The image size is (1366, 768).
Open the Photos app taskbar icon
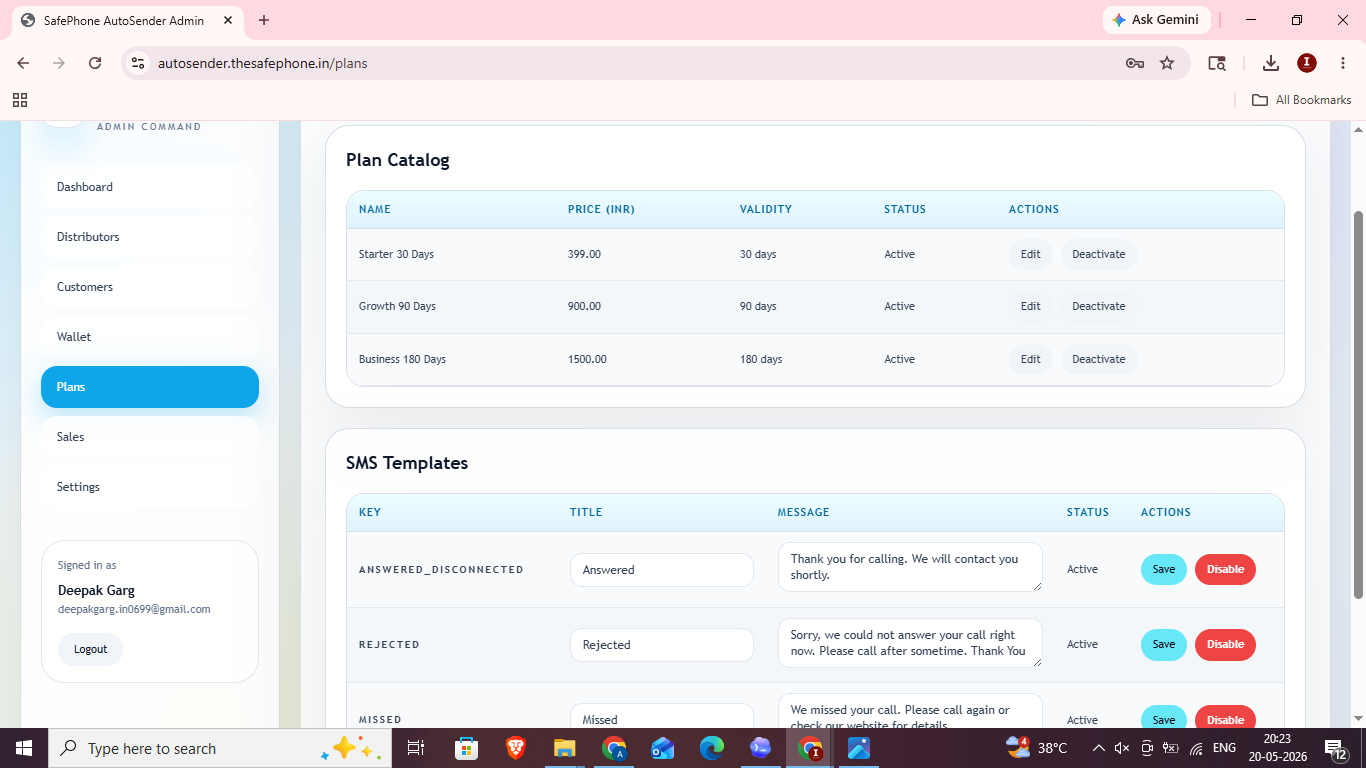(x=859, y=748)
